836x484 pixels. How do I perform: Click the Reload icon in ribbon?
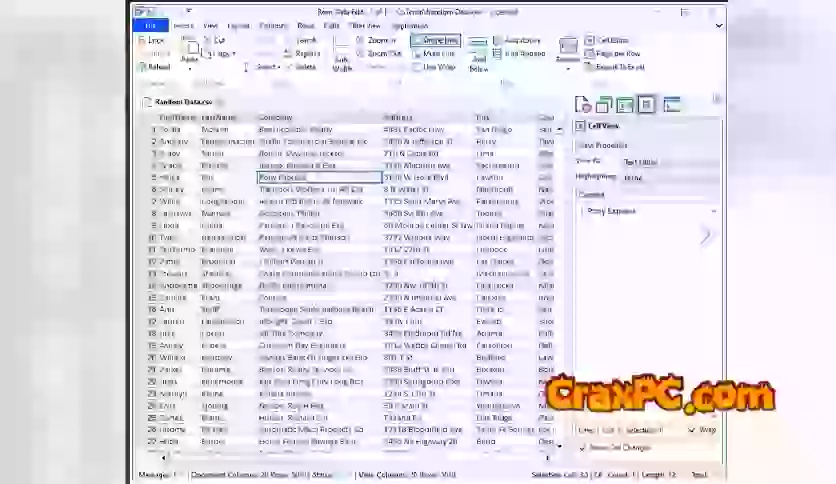click(143, 67)
